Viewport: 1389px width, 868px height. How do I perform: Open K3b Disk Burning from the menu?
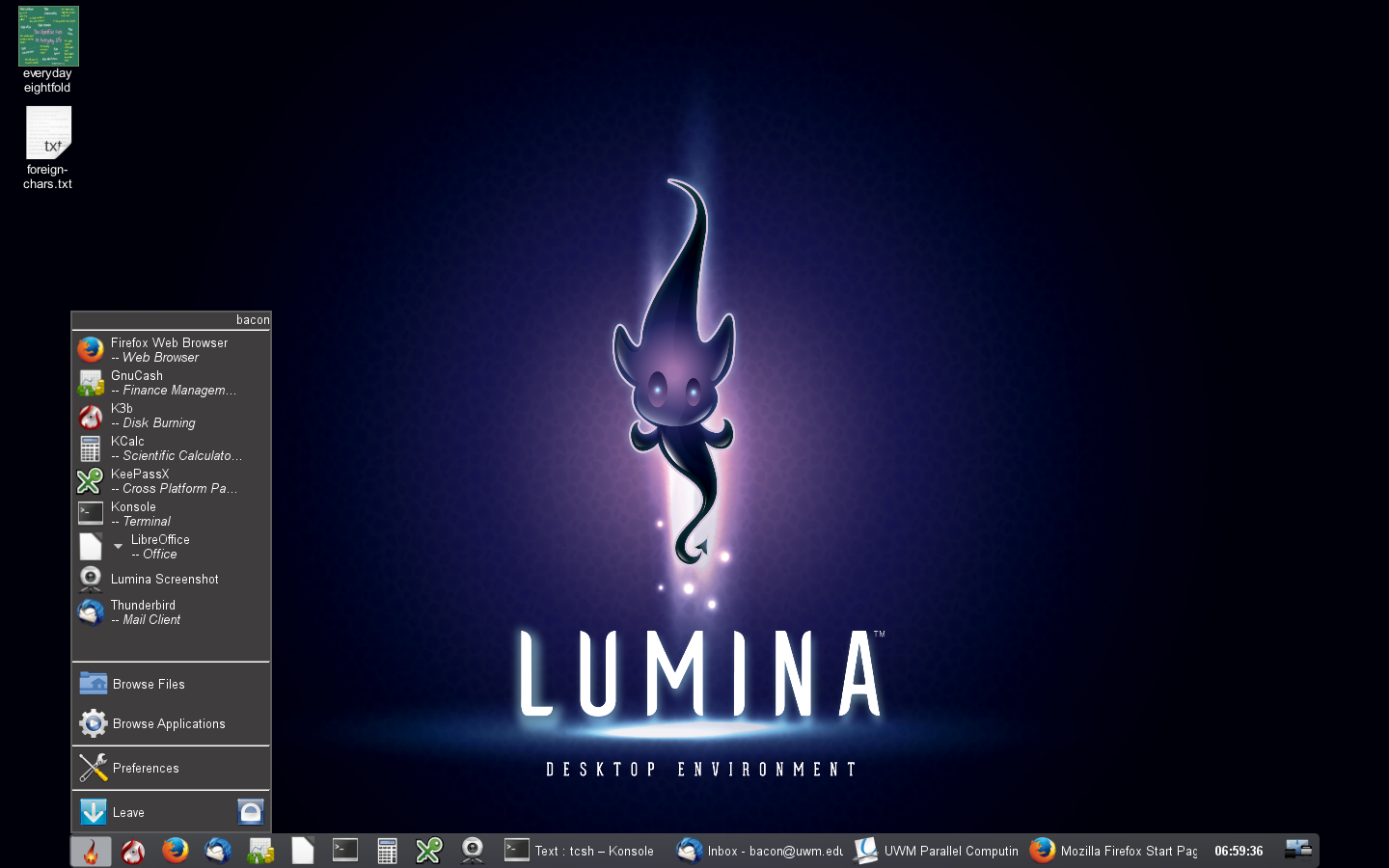(x=171, y=416)
